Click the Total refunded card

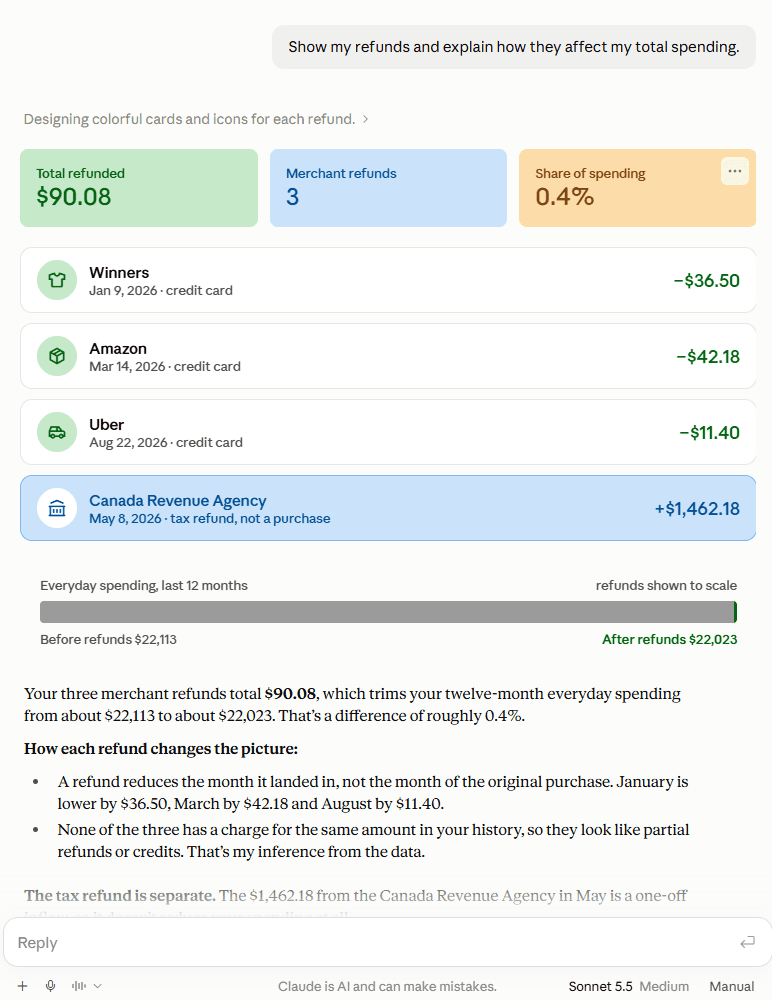click(x=139, y=188)
